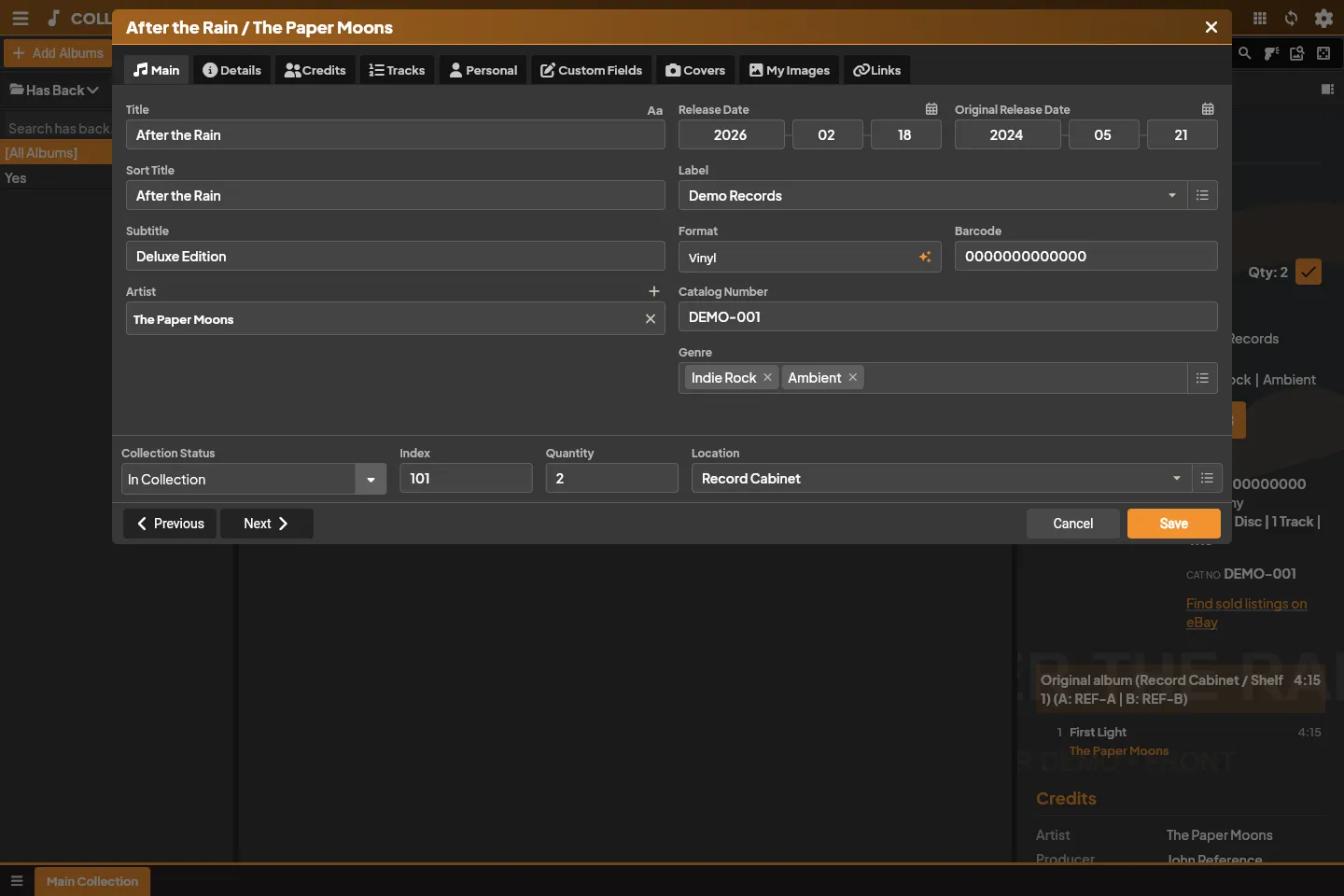1344x896 pixels.
Task: Open the Collection Status dropdown arrow
Action: [x=371, y=480]
